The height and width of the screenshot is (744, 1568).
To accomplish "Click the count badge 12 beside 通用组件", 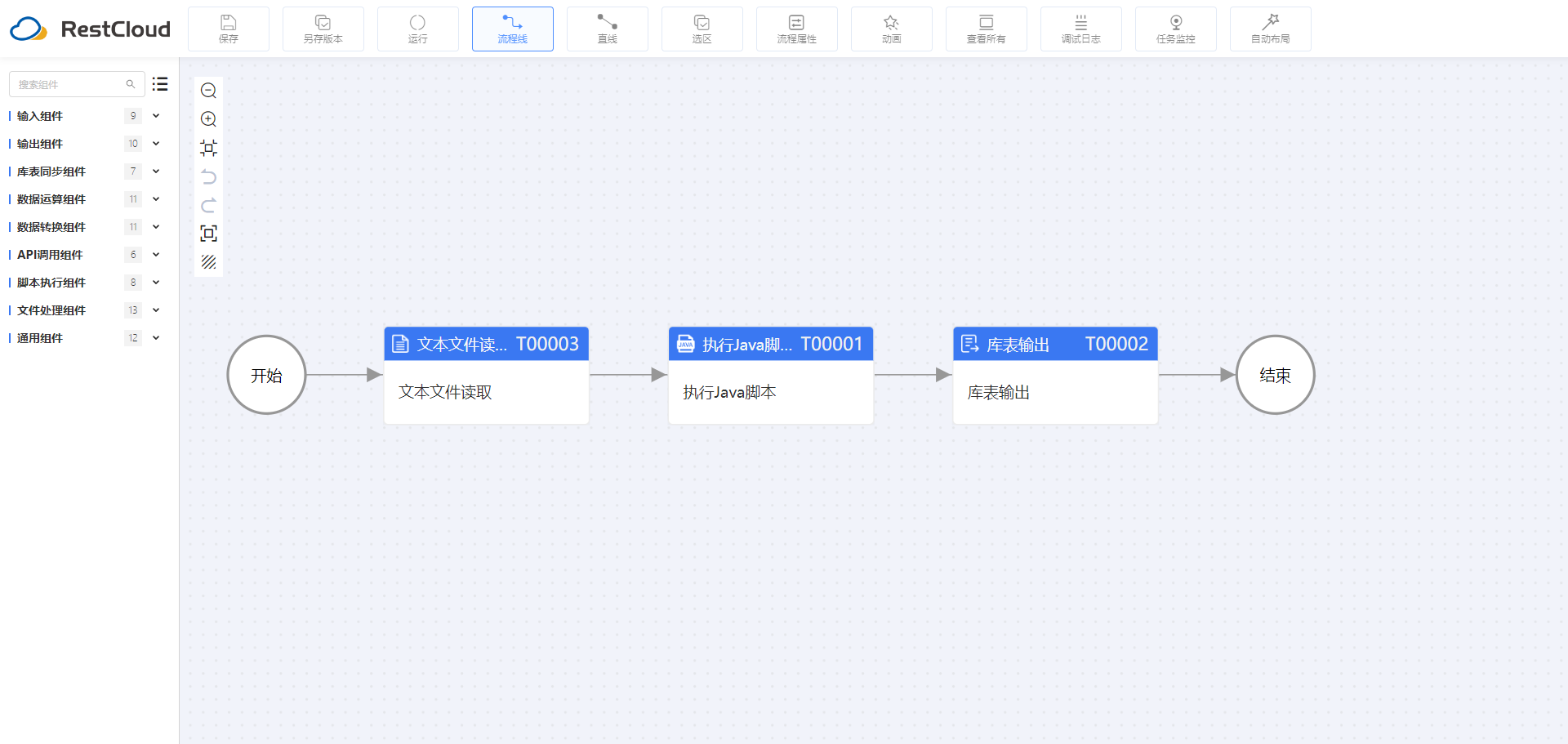I will (x=133, y=338).
